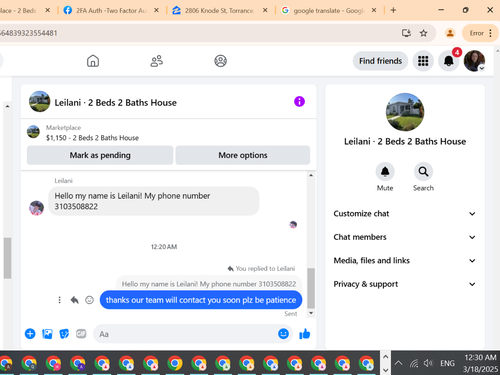Choose a GIF icon in composer

coord(81,334)
